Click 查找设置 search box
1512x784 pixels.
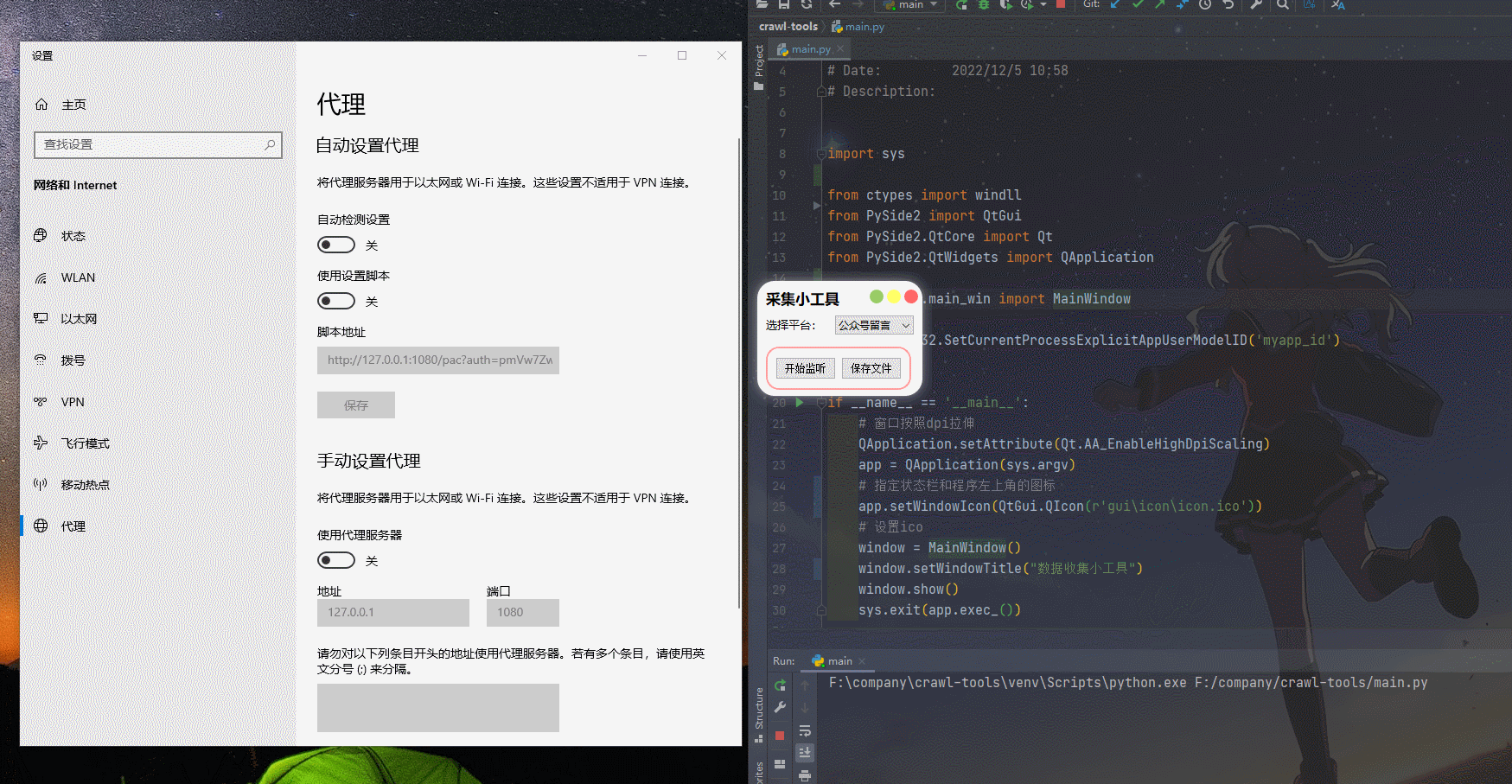pos(158,145)
